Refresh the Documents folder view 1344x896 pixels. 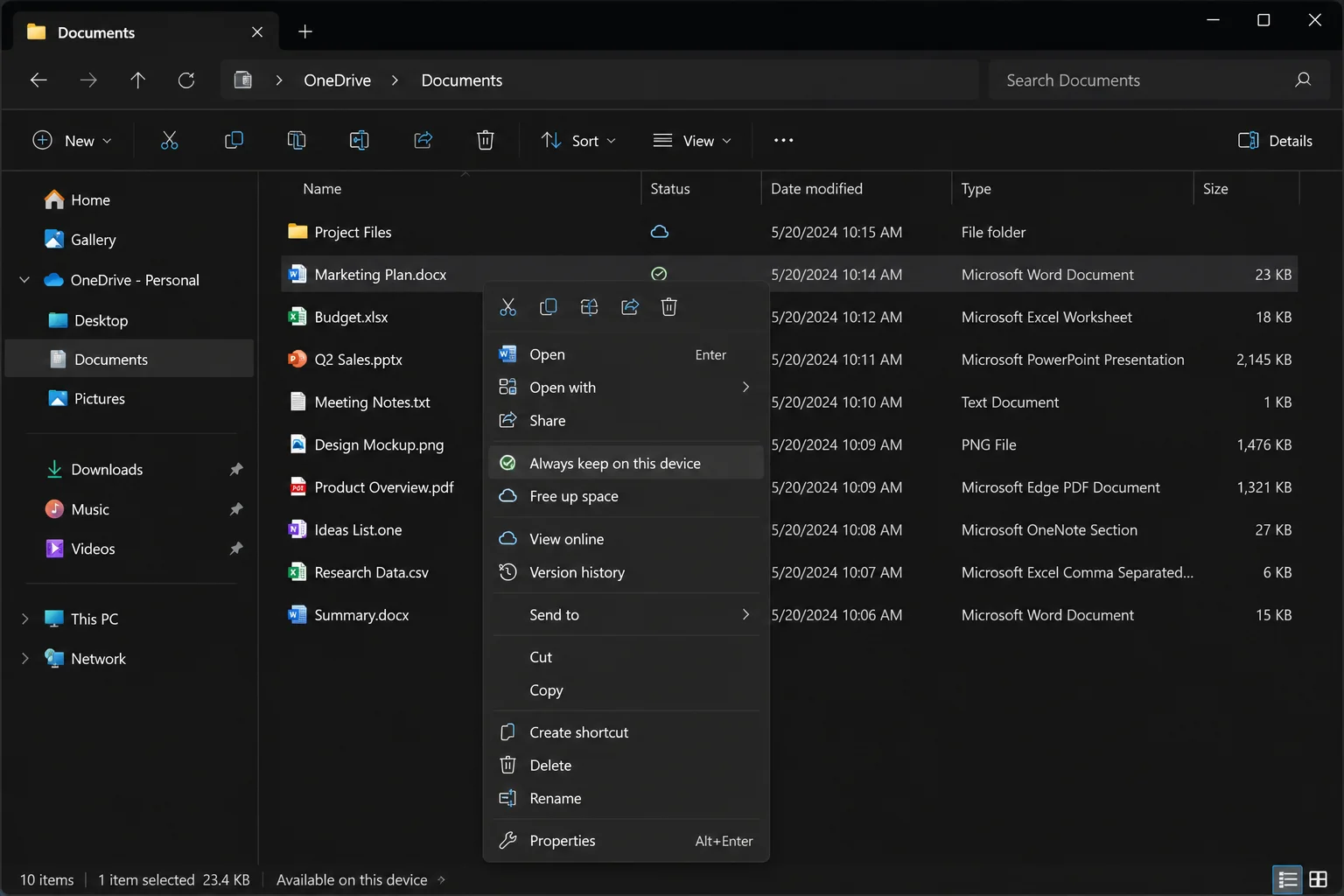coord(186,80)
